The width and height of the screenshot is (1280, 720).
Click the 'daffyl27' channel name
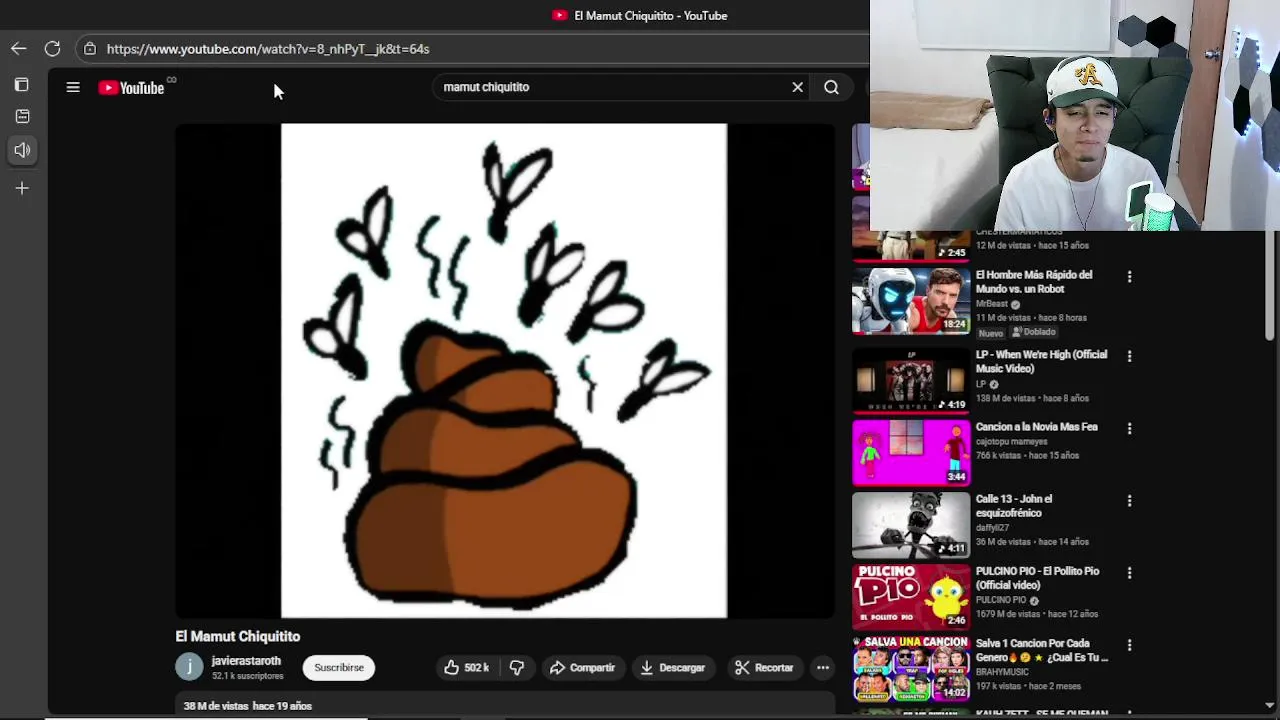(x=993, y=527)
